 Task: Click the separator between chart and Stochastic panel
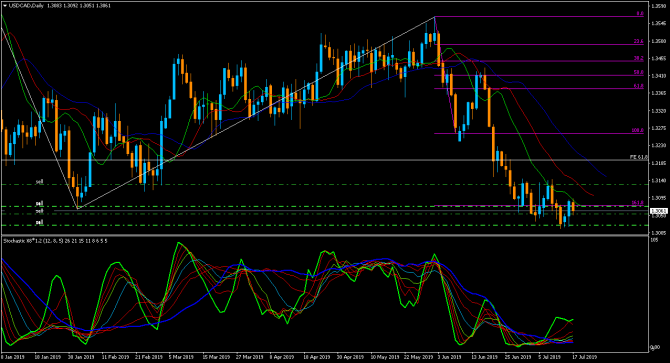325,235
